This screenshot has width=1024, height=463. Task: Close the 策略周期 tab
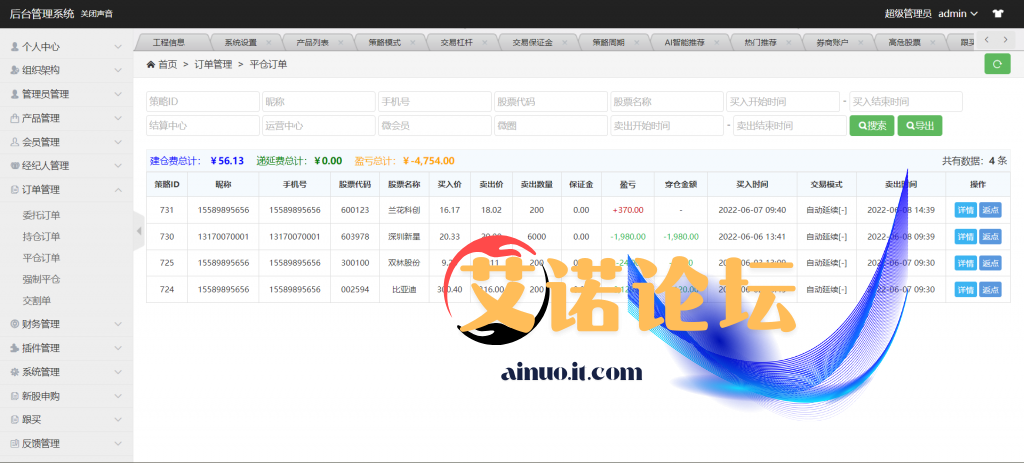637,42
